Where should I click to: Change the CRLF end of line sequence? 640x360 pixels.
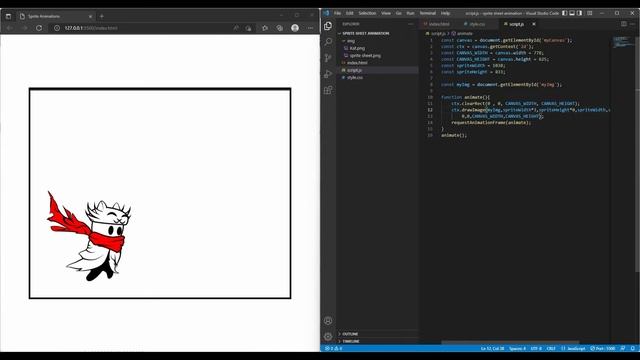pyautogui.click(x=551, y=349)
